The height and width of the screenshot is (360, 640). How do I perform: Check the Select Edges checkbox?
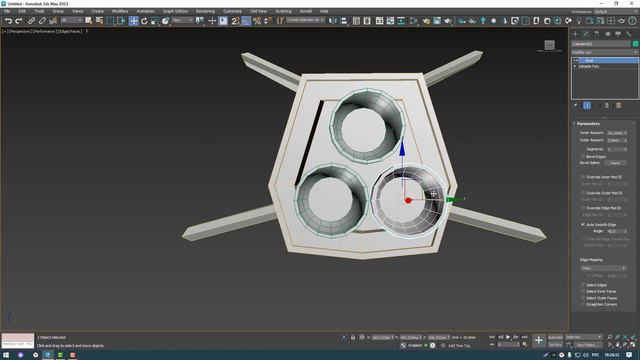pyautogui.click(x=583, y=285)
